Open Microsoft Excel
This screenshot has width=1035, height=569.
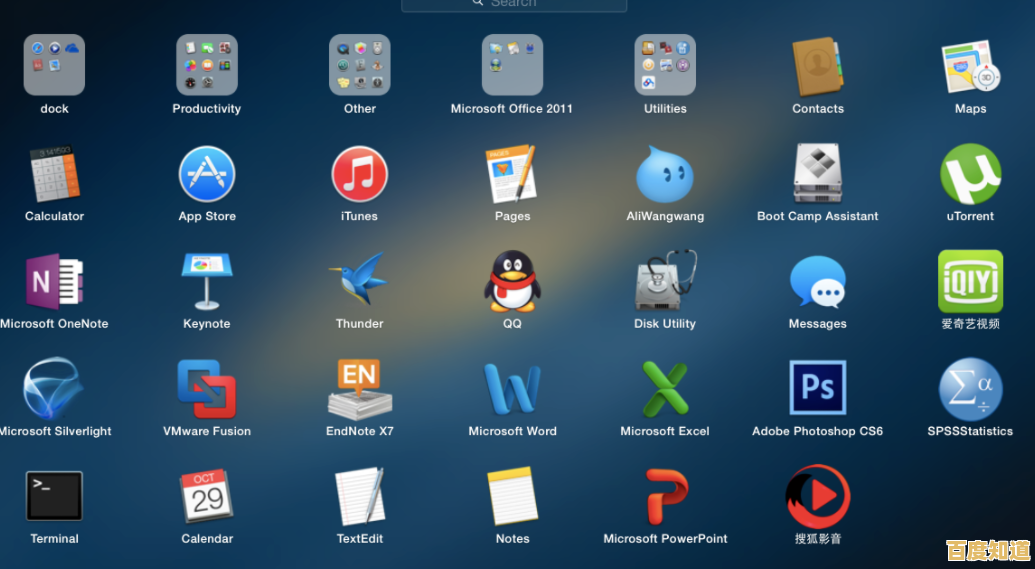click(x=665, y=389)
